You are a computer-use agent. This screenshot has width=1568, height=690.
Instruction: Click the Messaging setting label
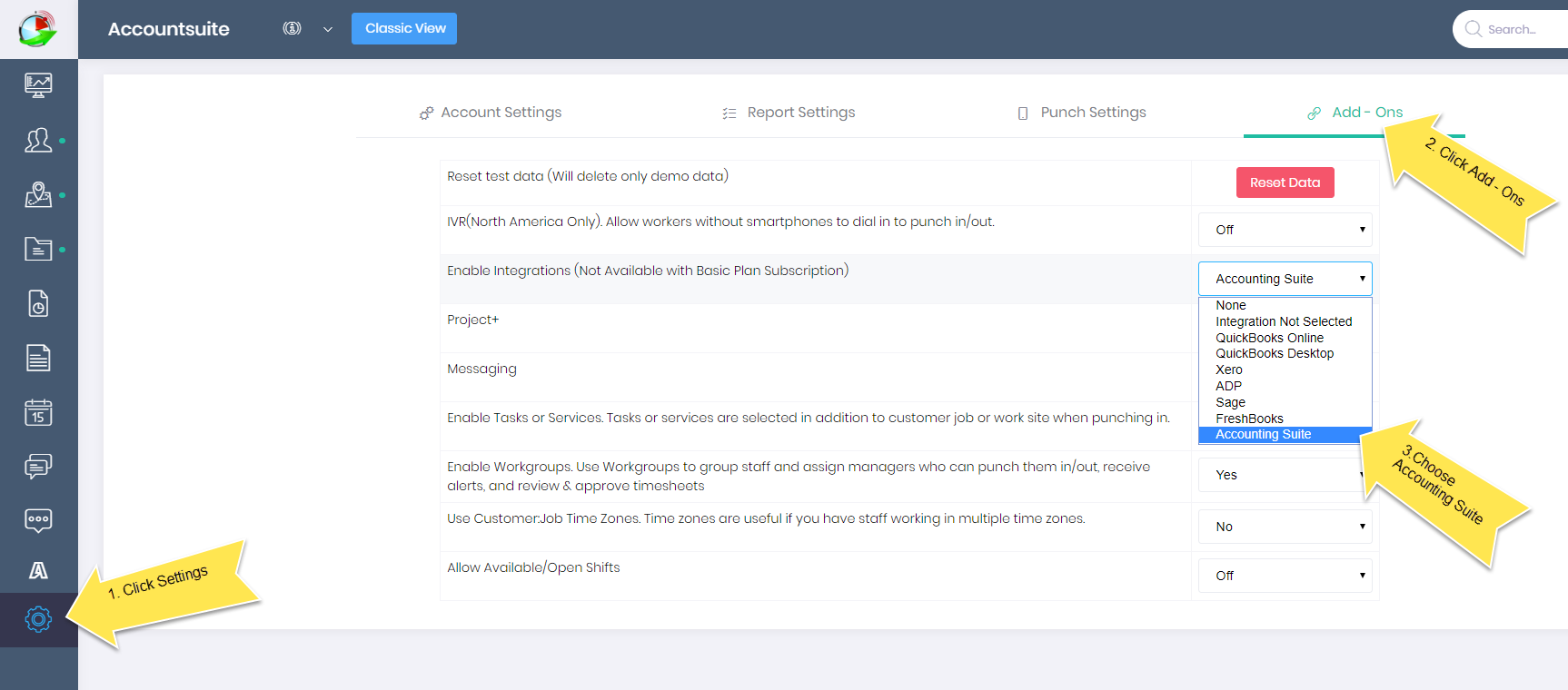pos(481,369)
